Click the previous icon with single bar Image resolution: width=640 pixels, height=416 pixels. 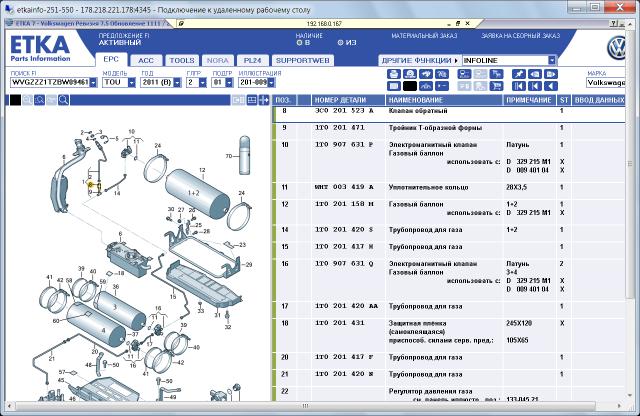[x=535, y=86]
